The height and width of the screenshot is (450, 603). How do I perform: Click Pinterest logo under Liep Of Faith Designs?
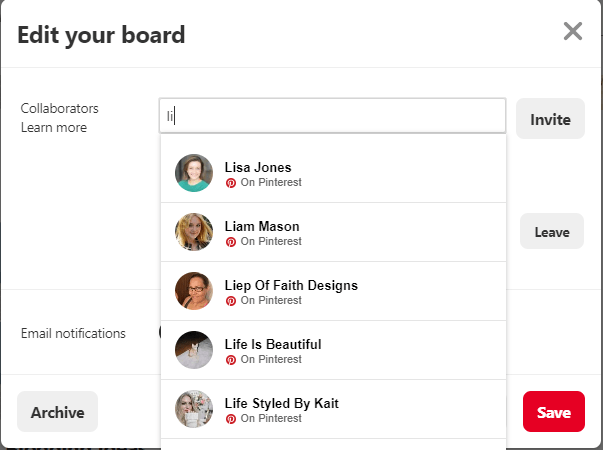(231, 301)
